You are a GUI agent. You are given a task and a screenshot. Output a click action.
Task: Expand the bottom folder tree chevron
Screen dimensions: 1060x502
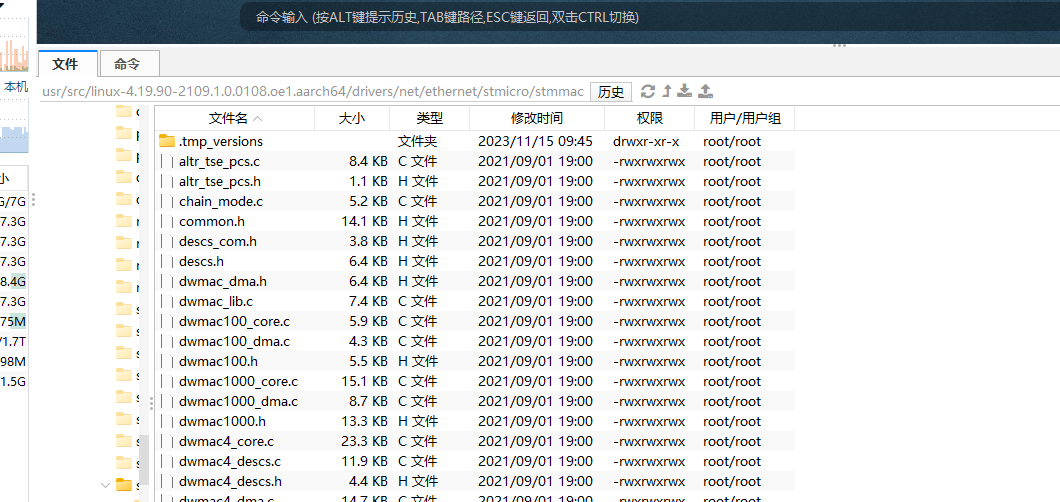106,485
